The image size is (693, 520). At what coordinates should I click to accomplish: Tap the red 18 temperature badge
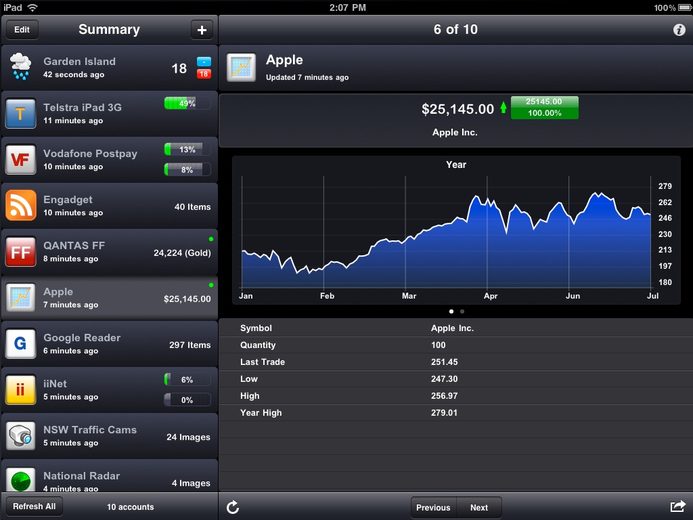pos(204,74)
